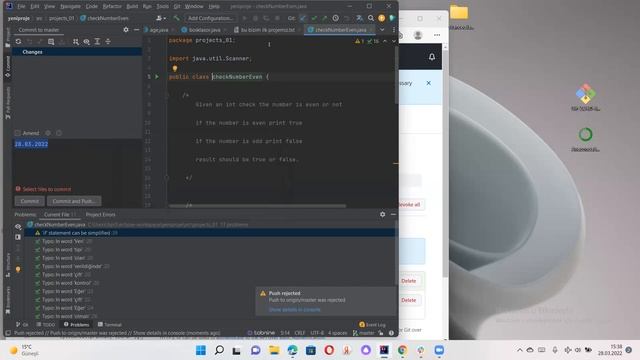Expand all changes in Commit toolbar
Image resolution: width=640 pixels, height=360 pixels.
97,42
